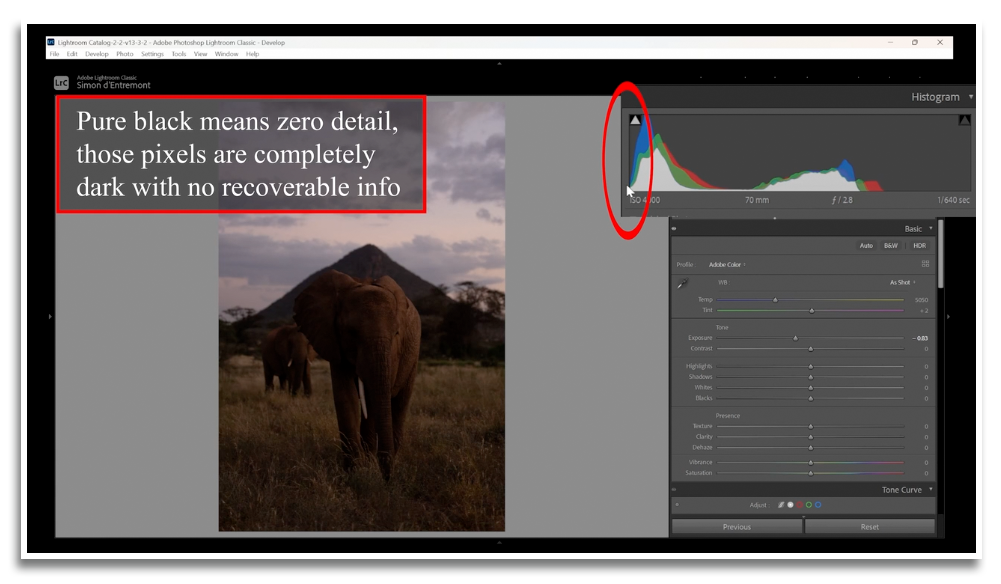
Task: Toggle the shadow clipping indicator triangle in histogram
Action: click(x=635, y=120)
